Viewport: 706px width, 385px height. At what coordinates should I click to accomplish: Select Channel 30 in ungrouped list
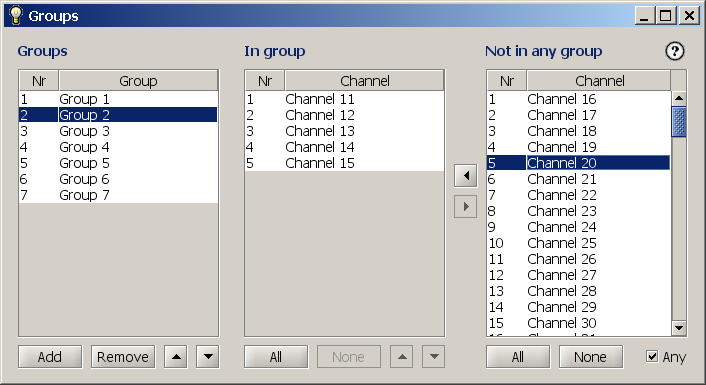pyautogui.click(x=579, y=323)
